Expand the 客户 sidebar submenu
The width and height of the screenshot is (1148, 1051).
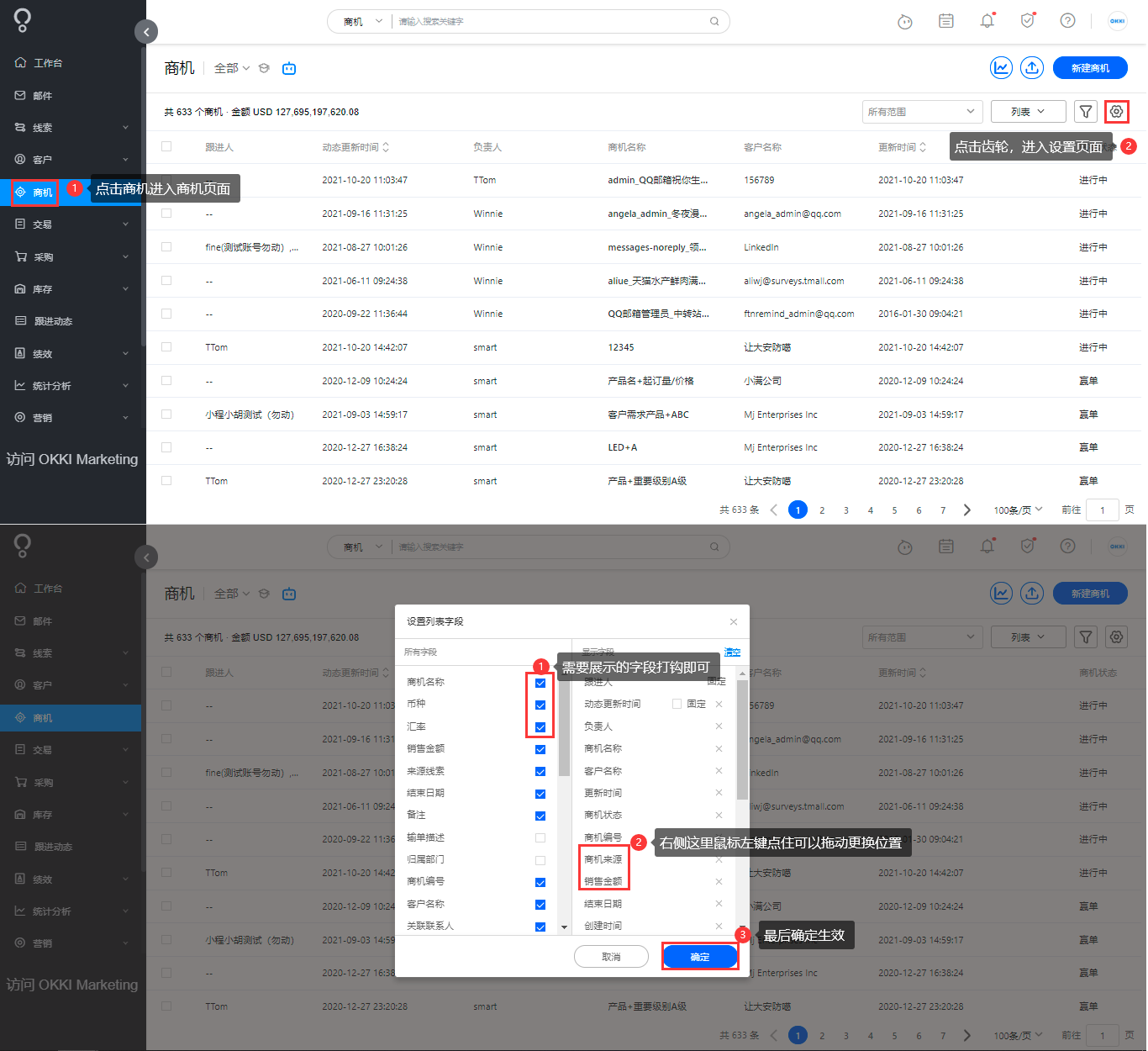click(44, 159)
